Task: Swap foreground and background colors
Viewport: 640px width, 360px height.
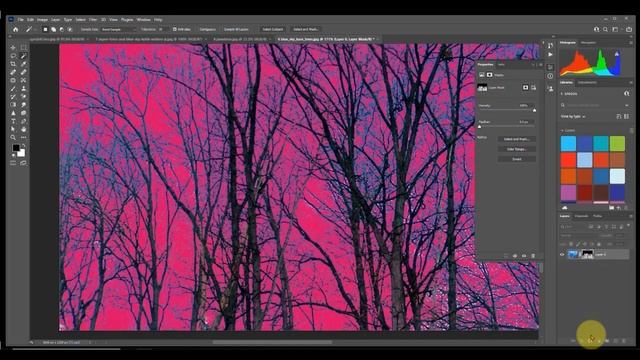Action: coord(23,146)
